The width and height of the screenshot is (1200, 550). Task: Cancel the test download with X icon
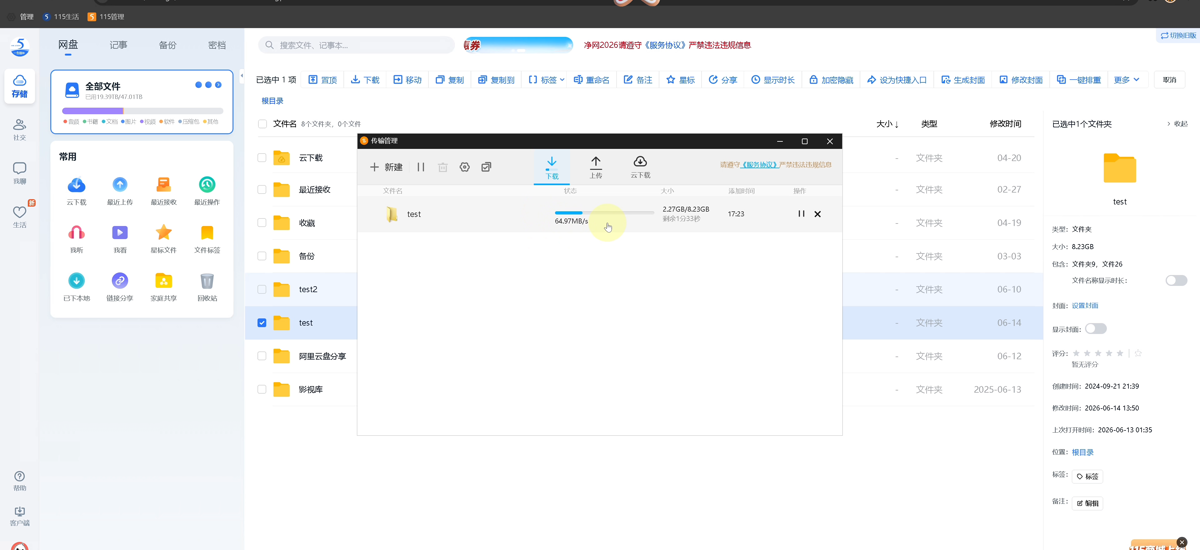coord(817,214)
